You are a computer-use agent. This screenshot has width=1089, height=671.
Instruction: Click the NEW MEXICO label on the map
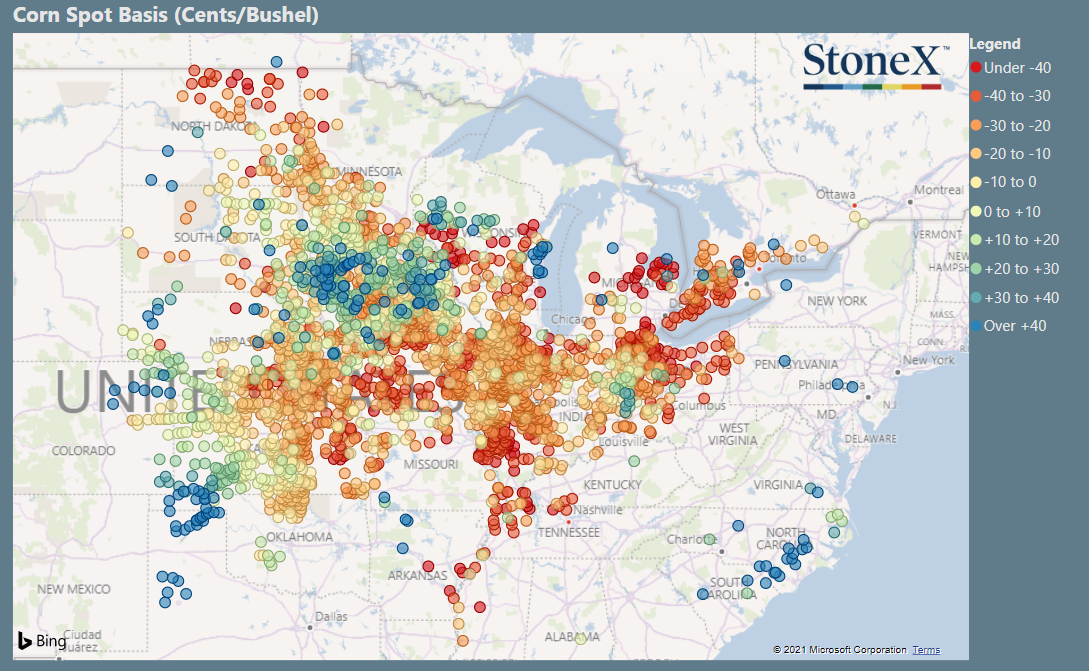pyautogui.click(x=74, y=589)
